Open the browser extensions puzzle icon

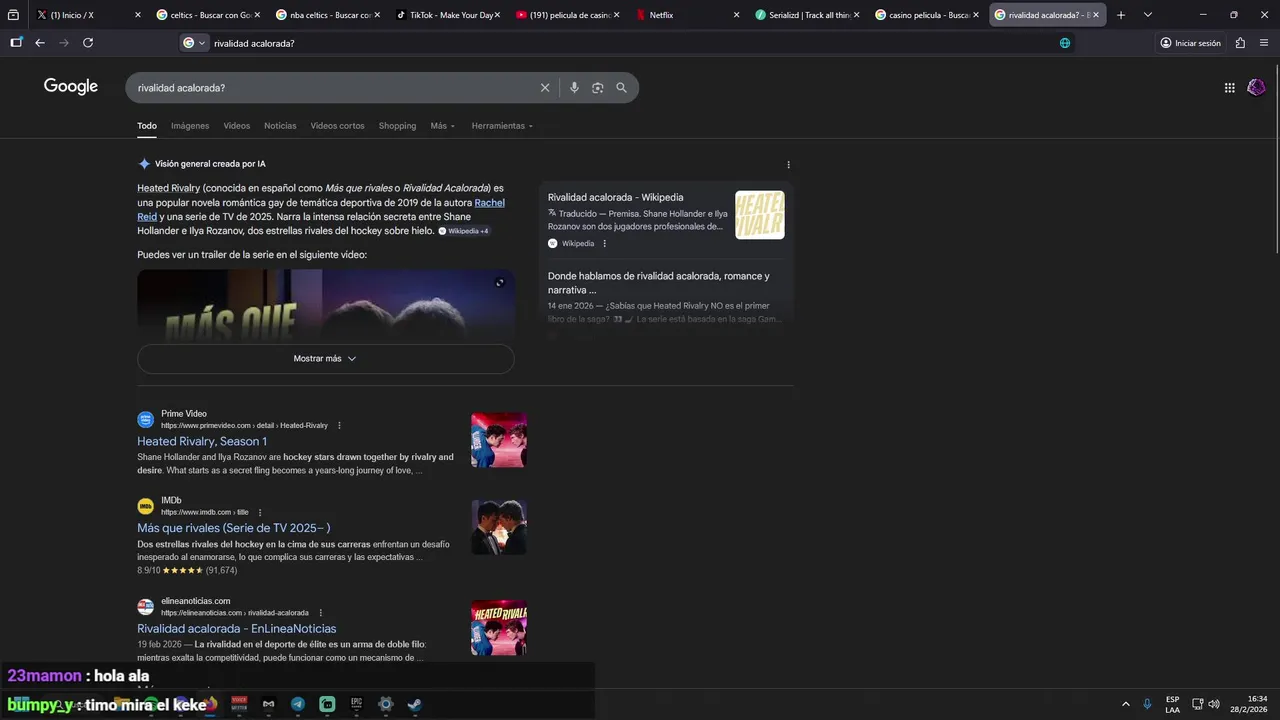click(x=1240, y=43)
